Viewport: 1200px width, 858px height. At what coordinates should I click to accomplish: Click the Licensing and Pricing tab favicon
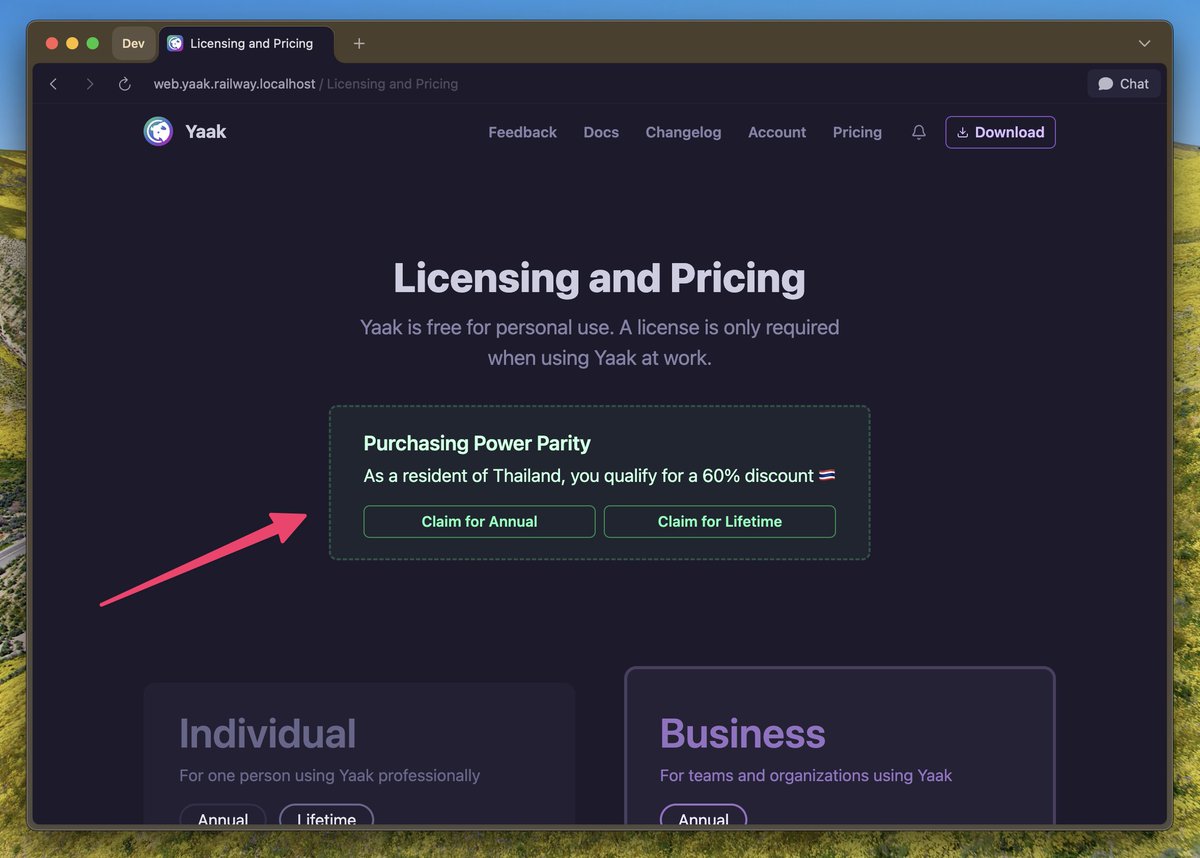click(176, 43)
